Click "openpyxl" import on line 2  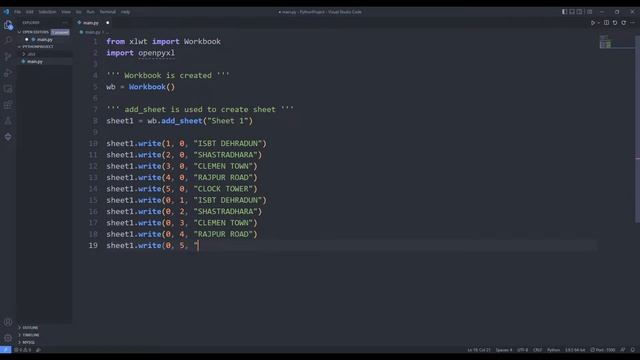tap(156, 53)
